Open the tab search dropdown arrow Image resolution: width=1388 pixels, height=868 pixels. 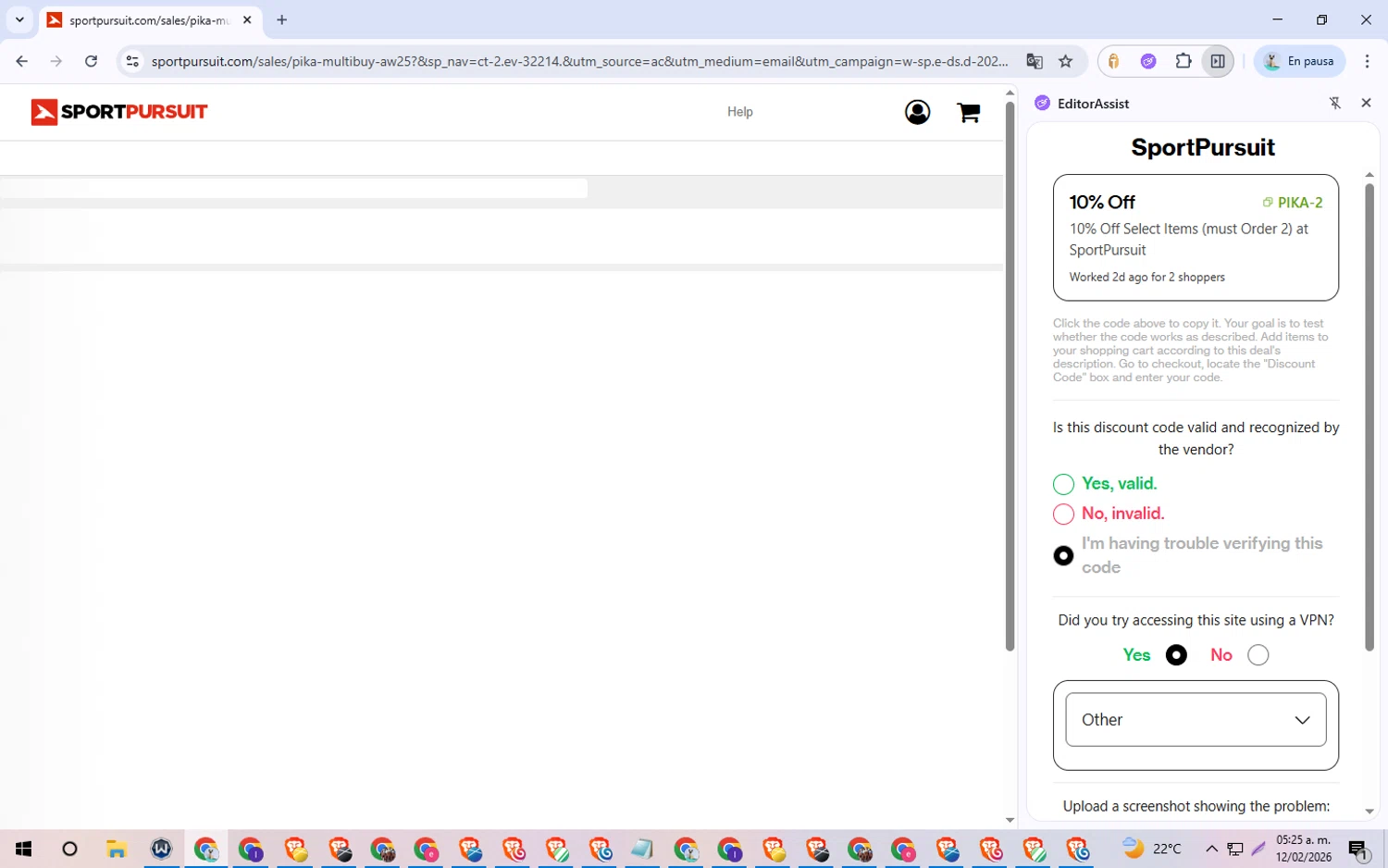[19, 19]
